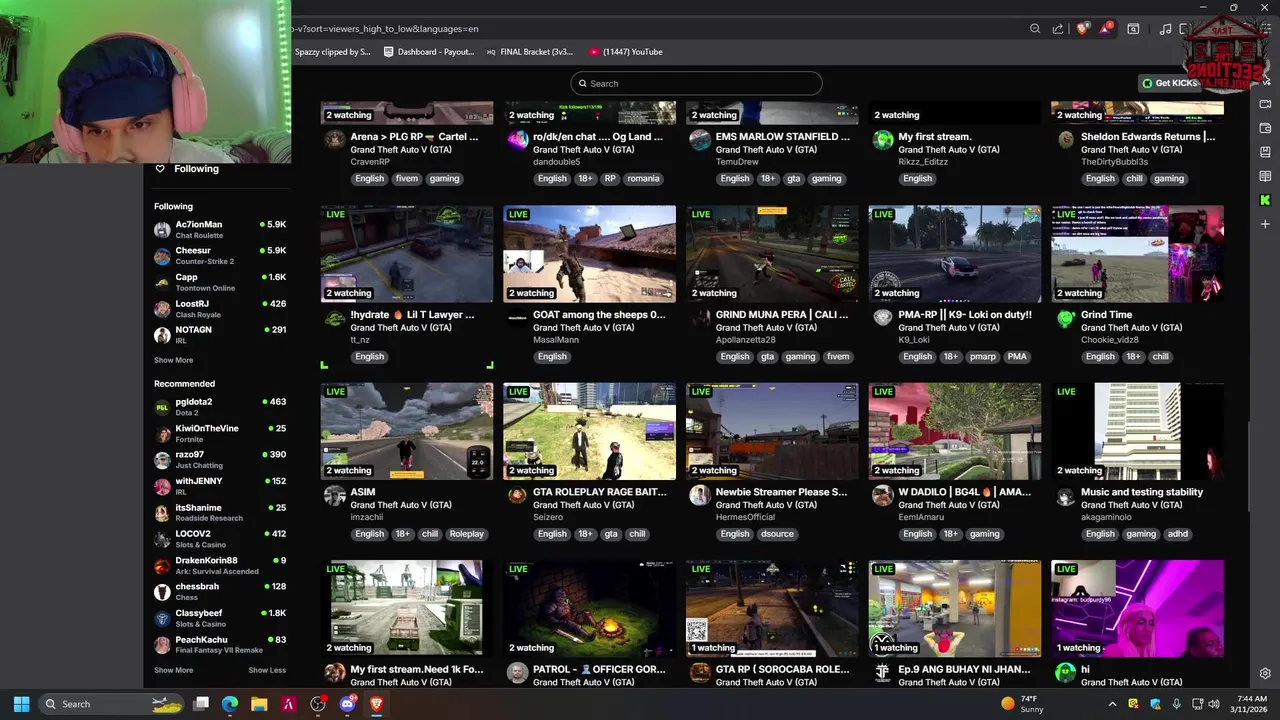The width and height of the screenshot is (1280, 720).
Task: Click Apollanzetta28 streamer name
Action: 746,340
